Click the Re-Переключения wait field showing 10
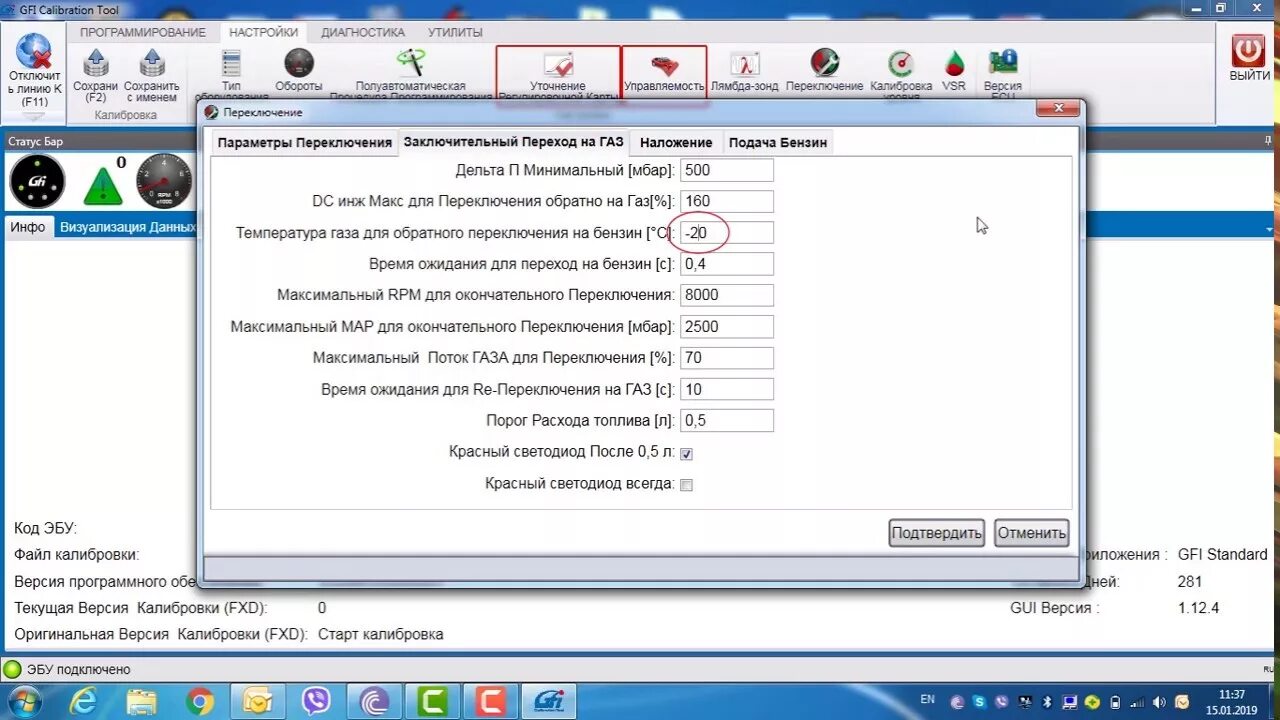Image resolution: width=1280 pixels, height=720 pixels. [x=727, y=389]
